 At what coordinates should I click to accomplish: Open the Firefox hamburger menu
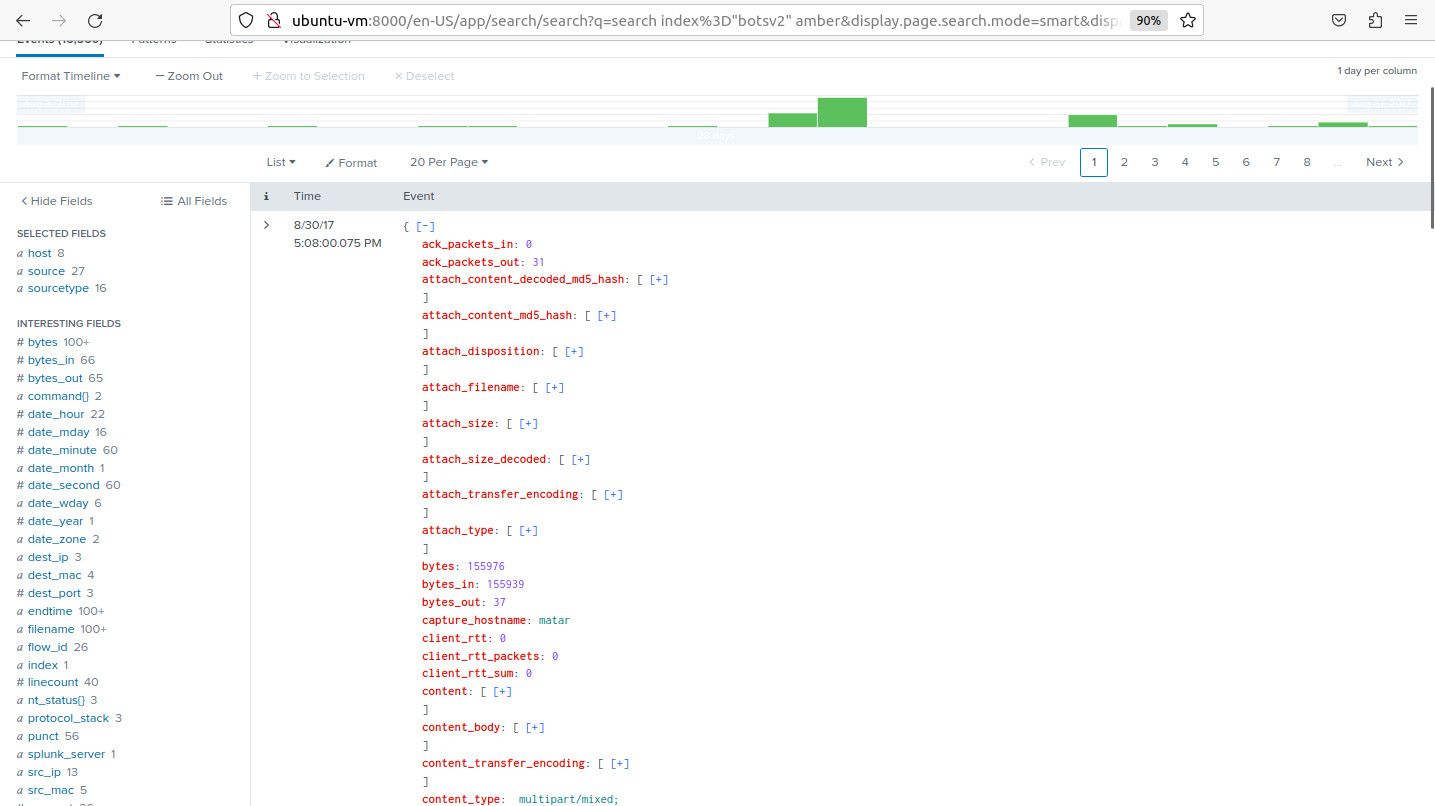(1410, 19)
